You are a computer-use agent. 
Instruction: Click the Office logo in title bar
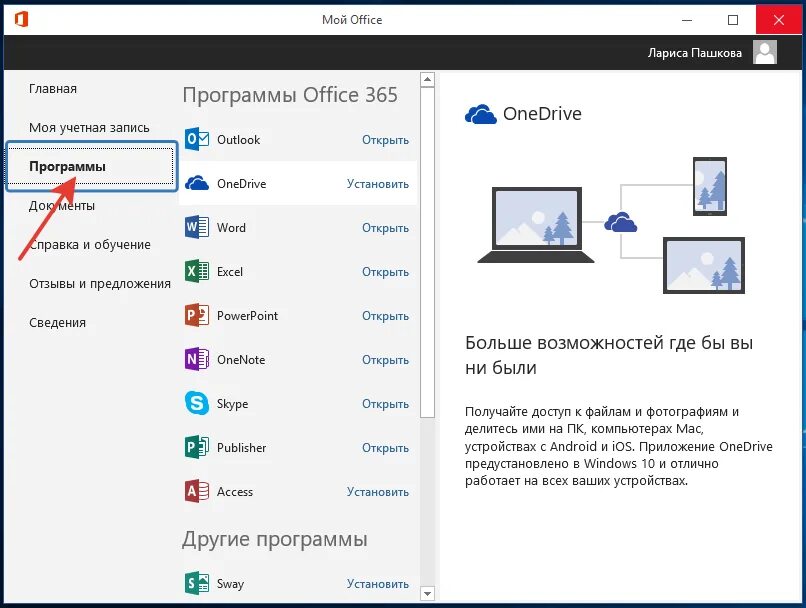point(21,20)
